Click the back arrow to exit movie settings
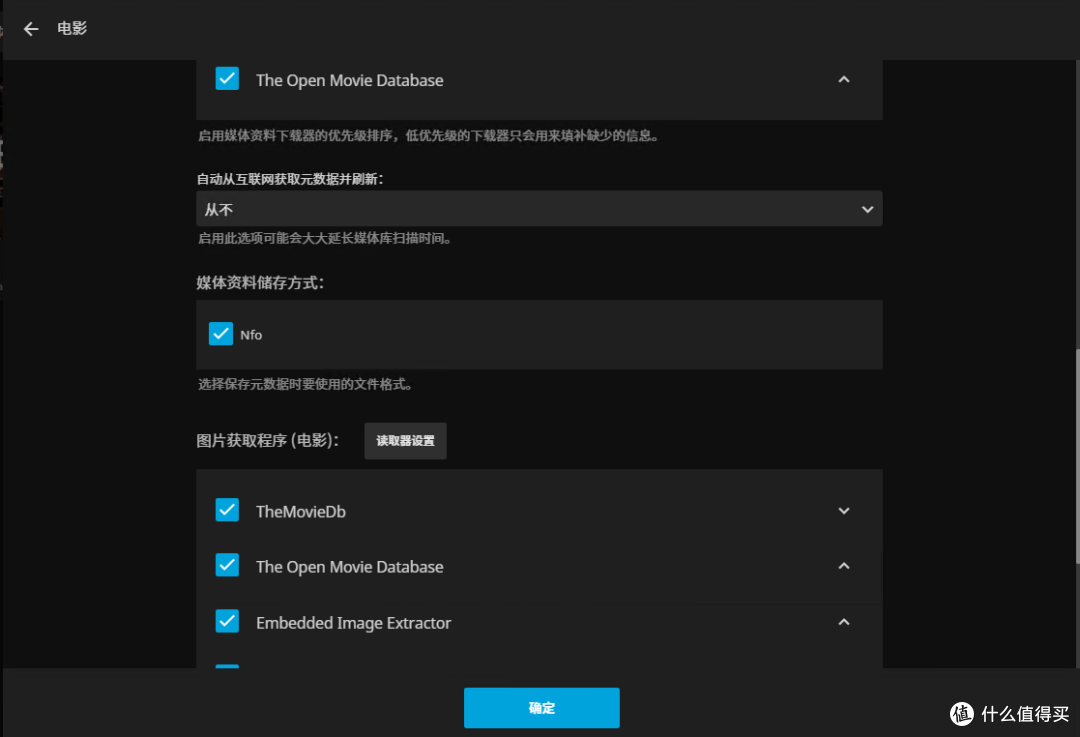Screen dimensions: 1080x737 point(30,29)
